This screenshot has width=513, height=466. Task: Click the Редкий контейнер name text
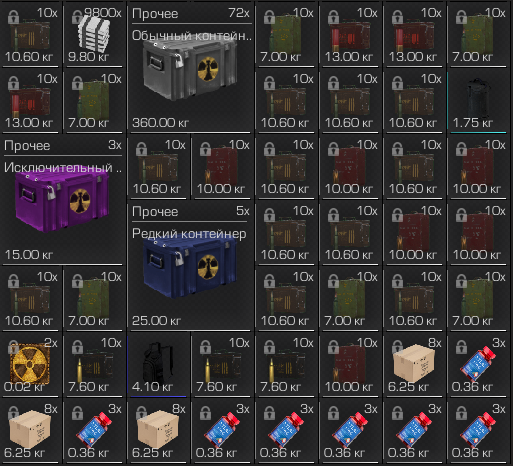(189, 234)
